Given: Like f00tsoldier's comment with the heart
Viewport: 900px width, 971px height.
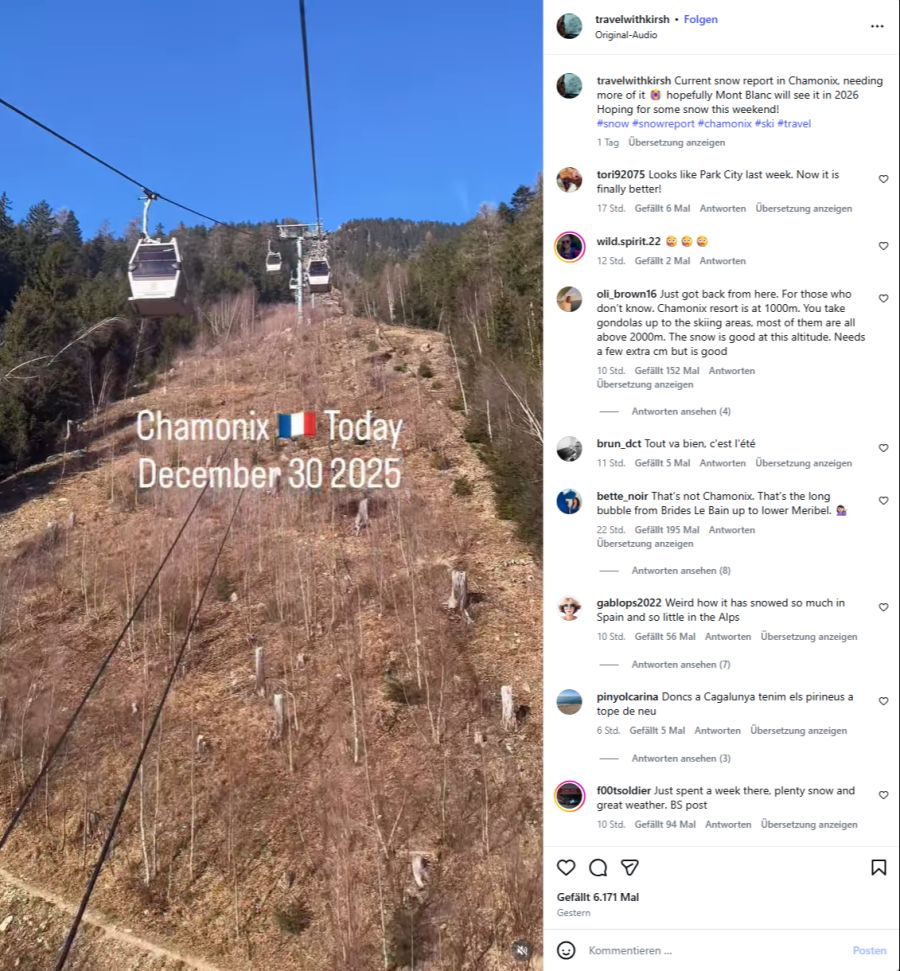Looking at the screenshot, I should click(883, 795).
